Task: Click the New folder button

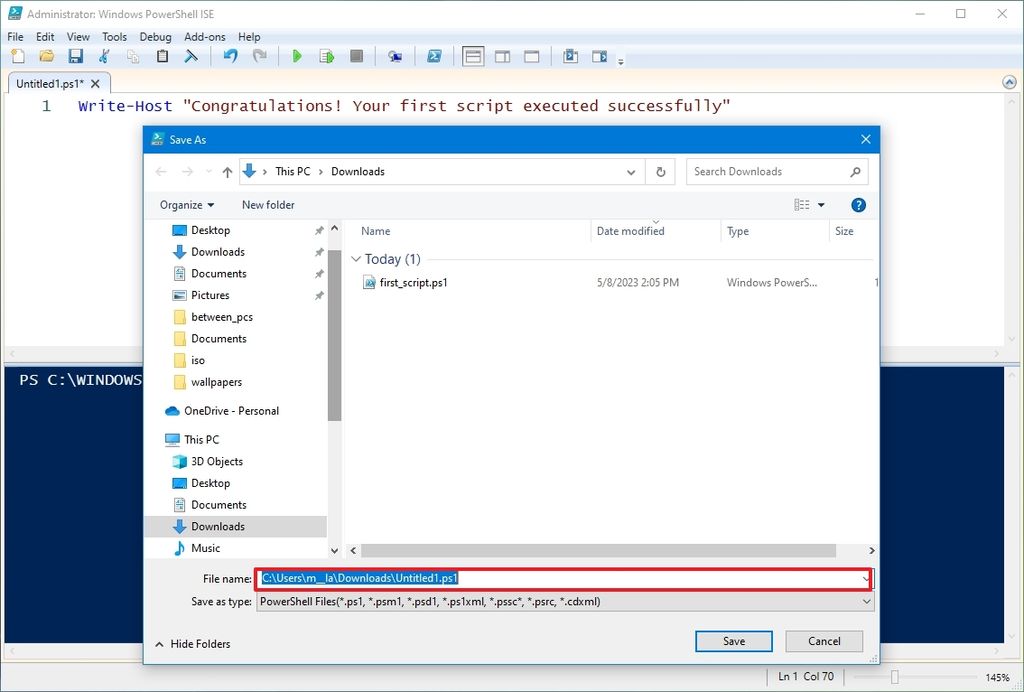Action: 268,205
